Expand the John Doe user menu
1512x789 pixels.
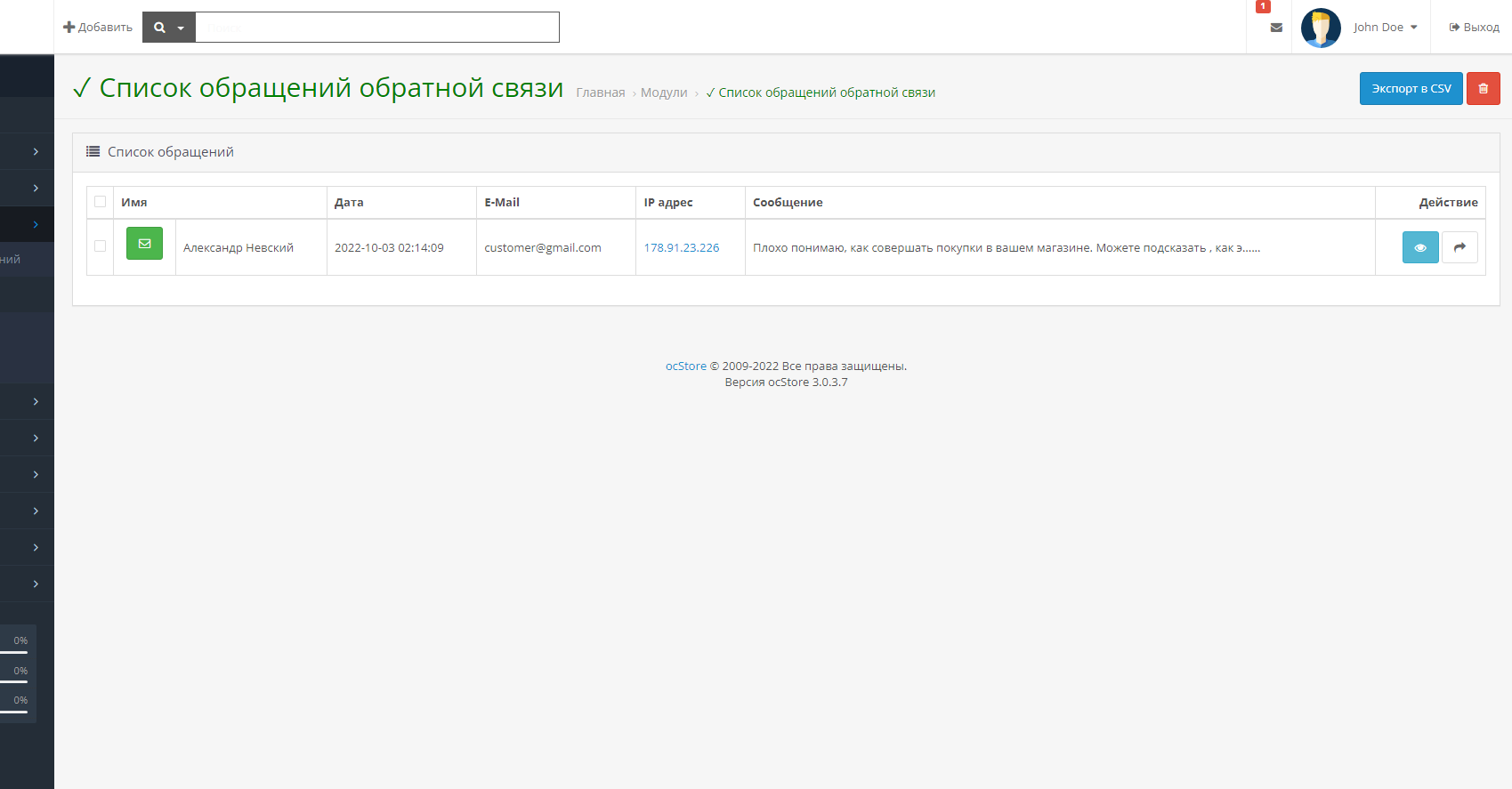pyautogui.click(x=1385, y=28)
